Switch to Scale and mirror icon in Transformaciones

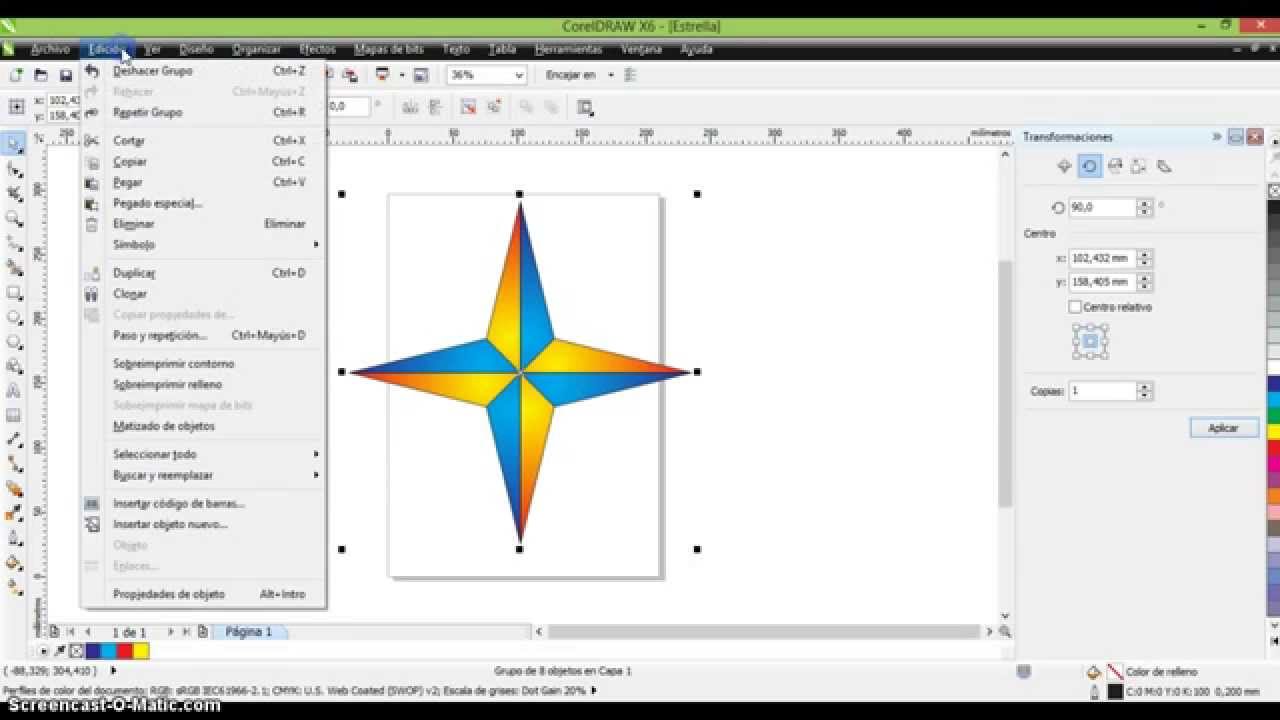point(1114,166)
